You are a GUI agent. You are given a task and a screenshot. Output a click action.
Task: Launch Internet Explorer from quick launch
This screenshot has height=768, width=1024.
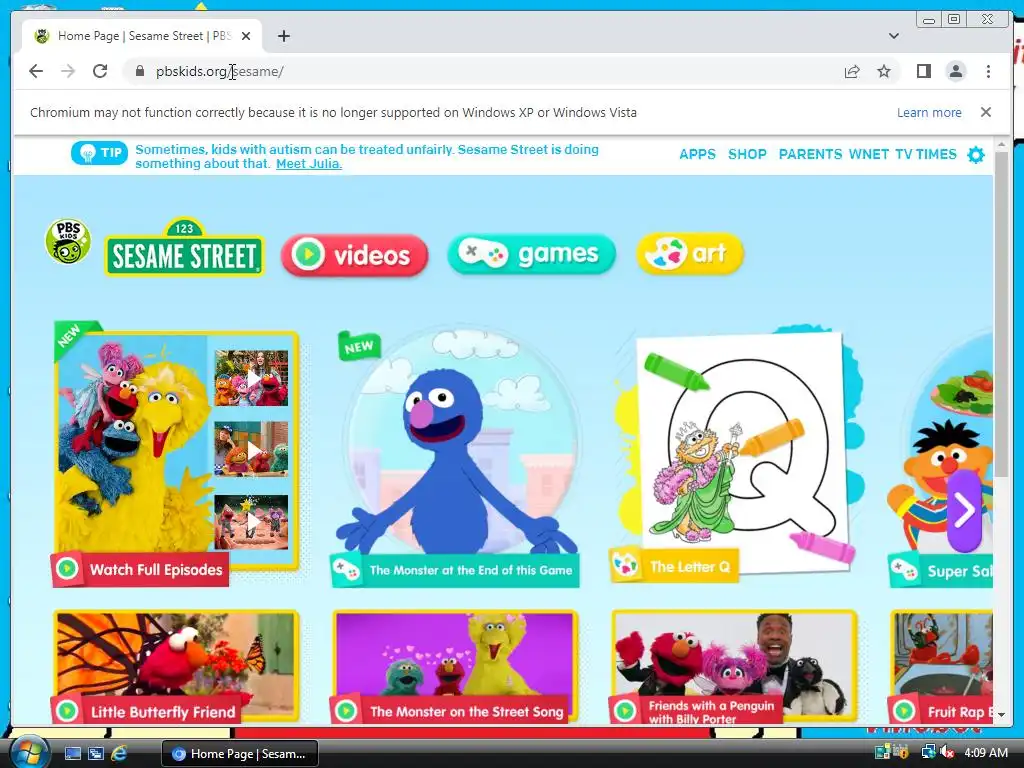[118, 754]
